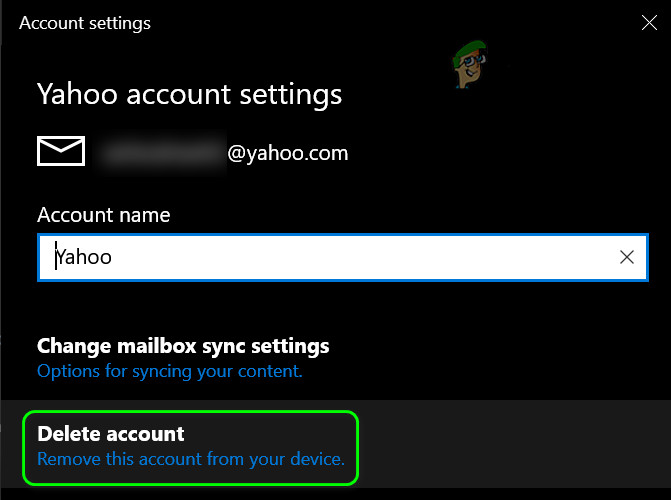
Task: Click the "Account name" field label
Action: point(103,215)
